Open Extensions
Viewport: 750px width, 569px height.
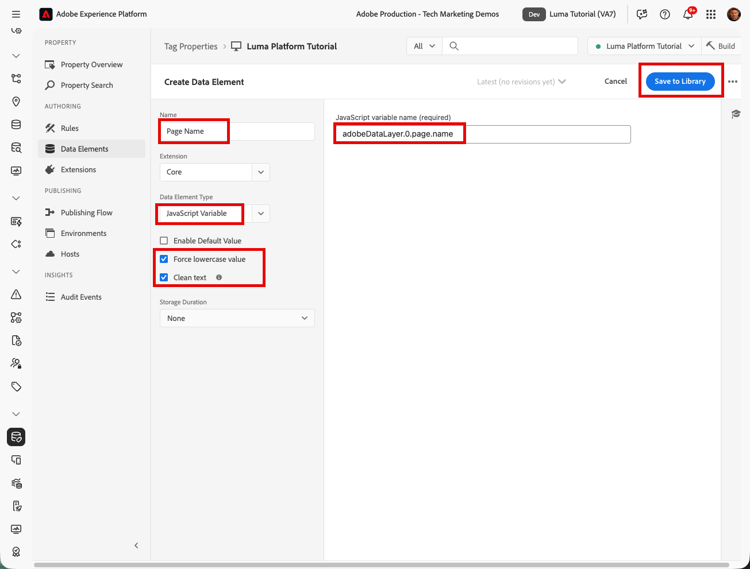click(x=78, y=170)
